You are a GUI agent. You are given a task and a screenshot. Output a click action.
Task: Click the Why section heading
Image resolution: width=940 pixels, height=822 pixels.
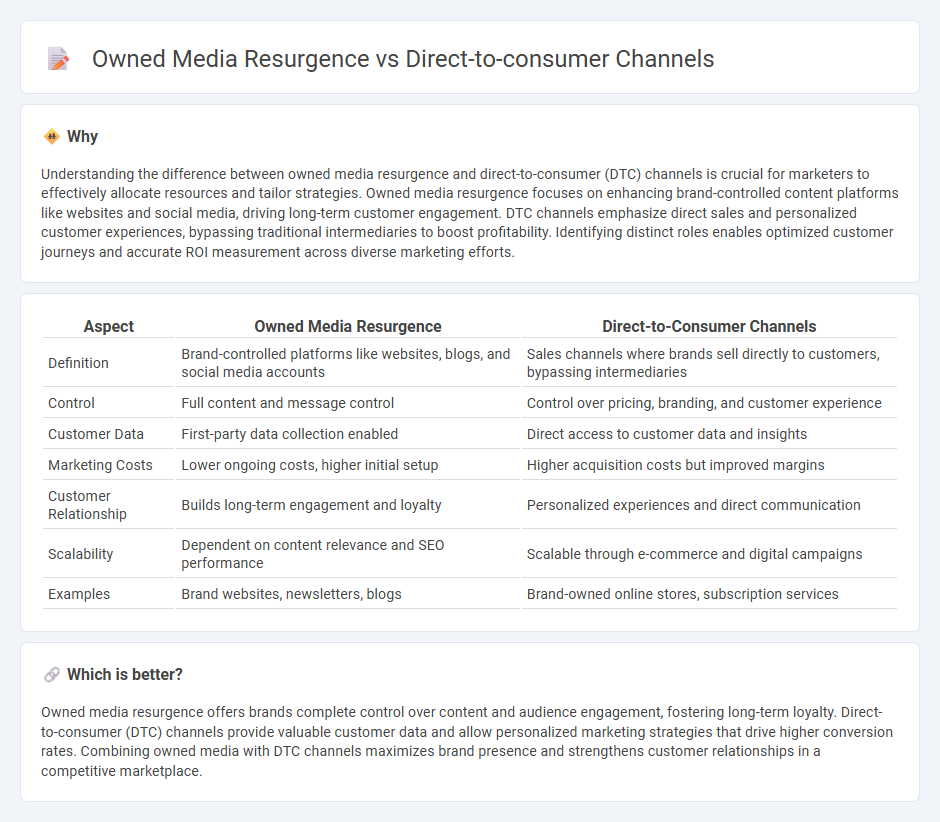82,137
